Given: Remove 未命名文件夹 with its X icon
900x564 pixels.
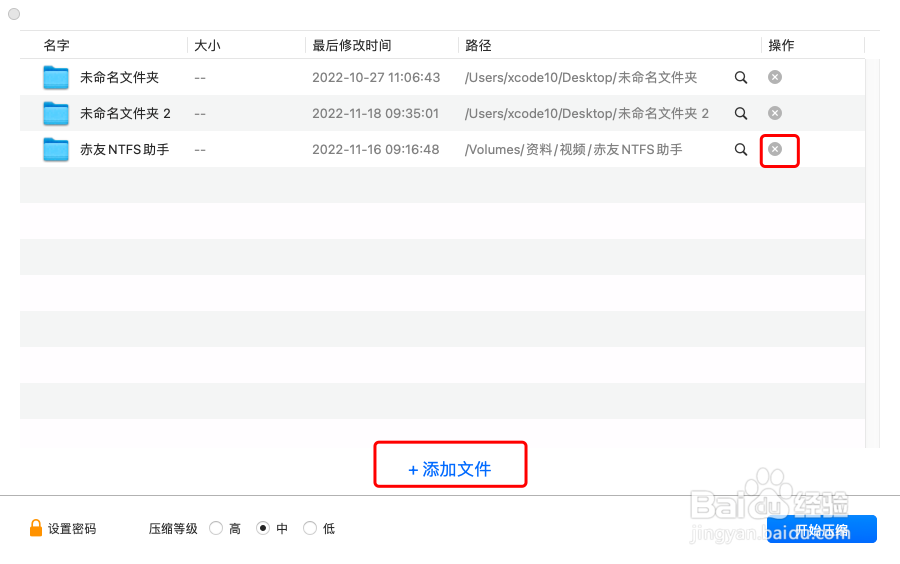Looking at the screenshot, I should (x=775, y=77).
